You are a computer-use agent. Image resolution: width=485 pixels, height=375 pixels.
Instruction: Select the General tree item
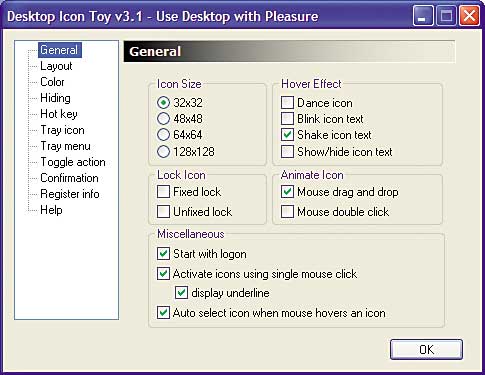[x=59, y=50]
